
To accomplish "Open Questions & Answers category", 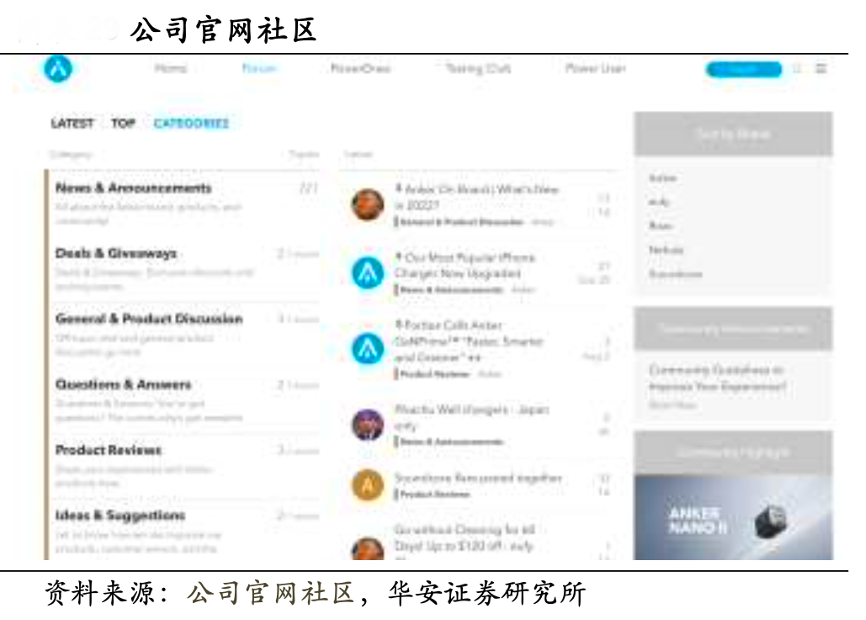I will pyautogui.click(x=123, y=385).
